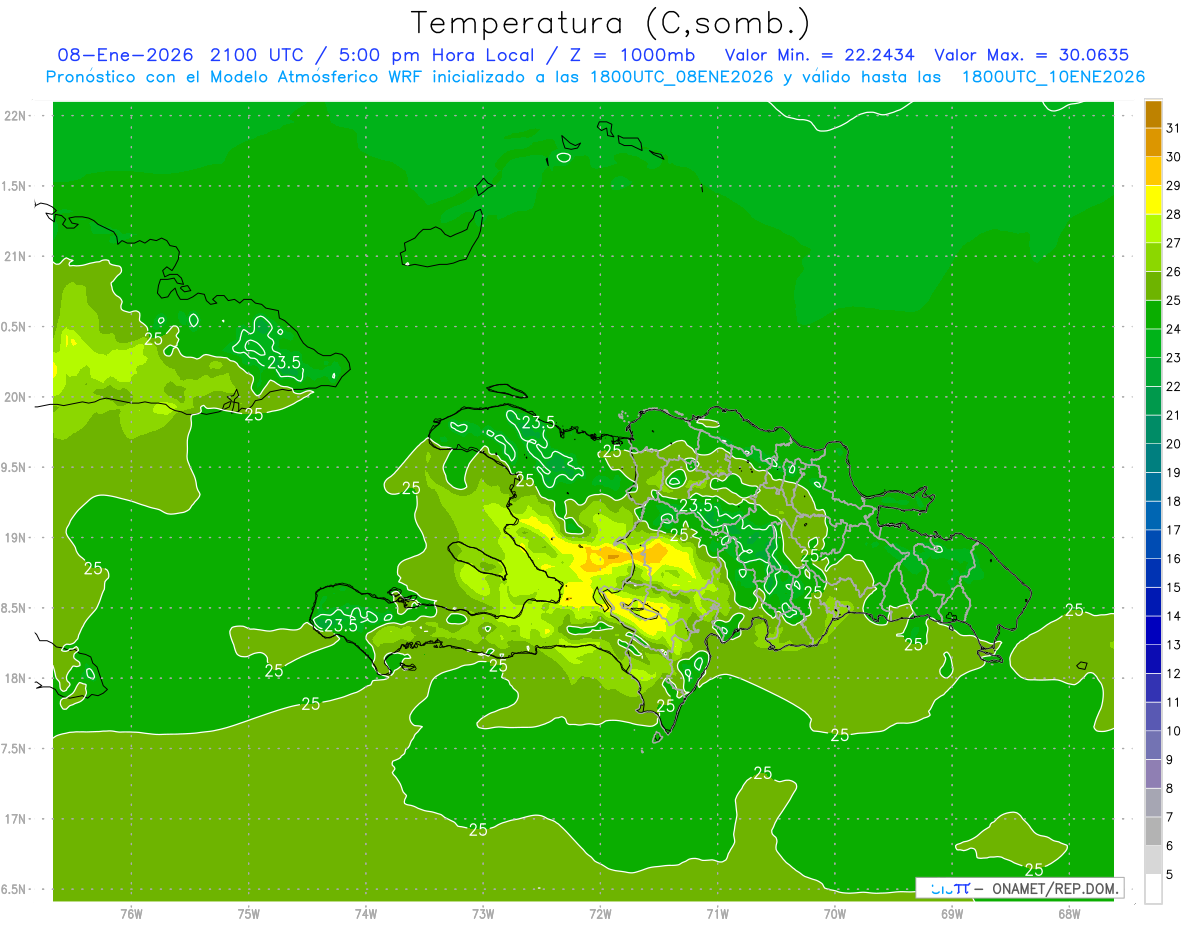
Task: Pick the color bar swatch between 30 and 31
Action: (1153, 142)
